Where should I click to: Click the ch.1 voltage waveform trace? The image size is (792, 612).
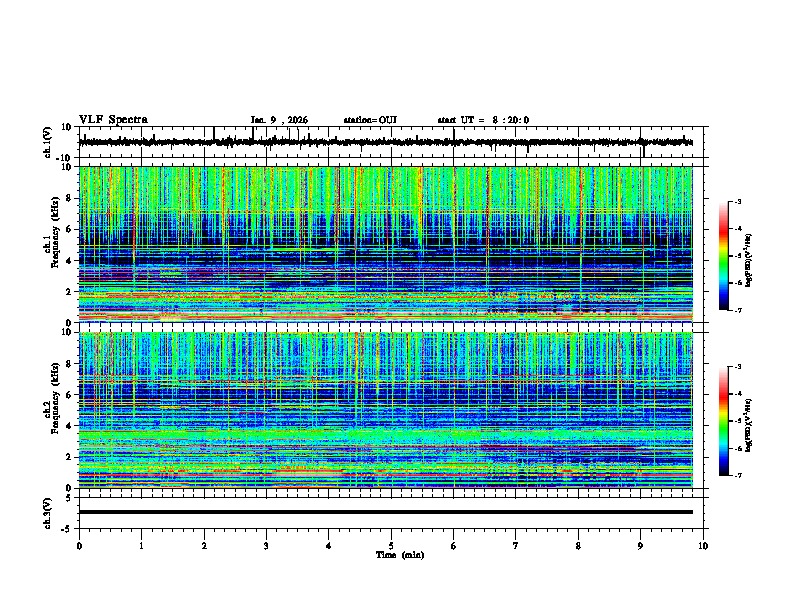[385, 142]
